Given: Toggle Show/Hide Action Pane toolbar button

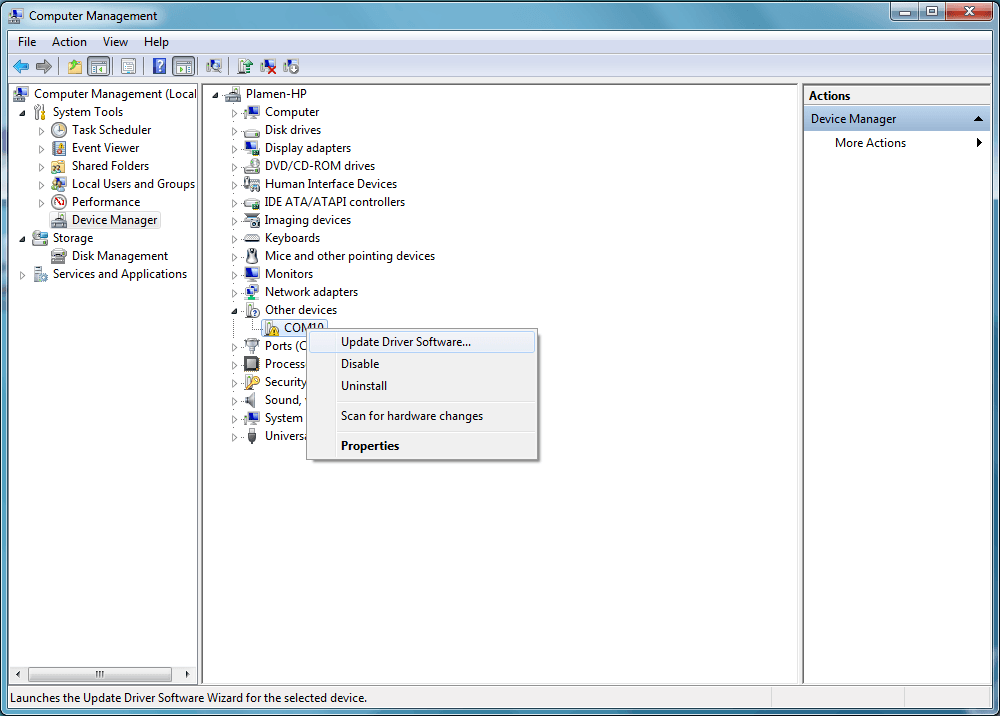Looking at the screenshot, I should pyautogui.click(x=183, y=67).
